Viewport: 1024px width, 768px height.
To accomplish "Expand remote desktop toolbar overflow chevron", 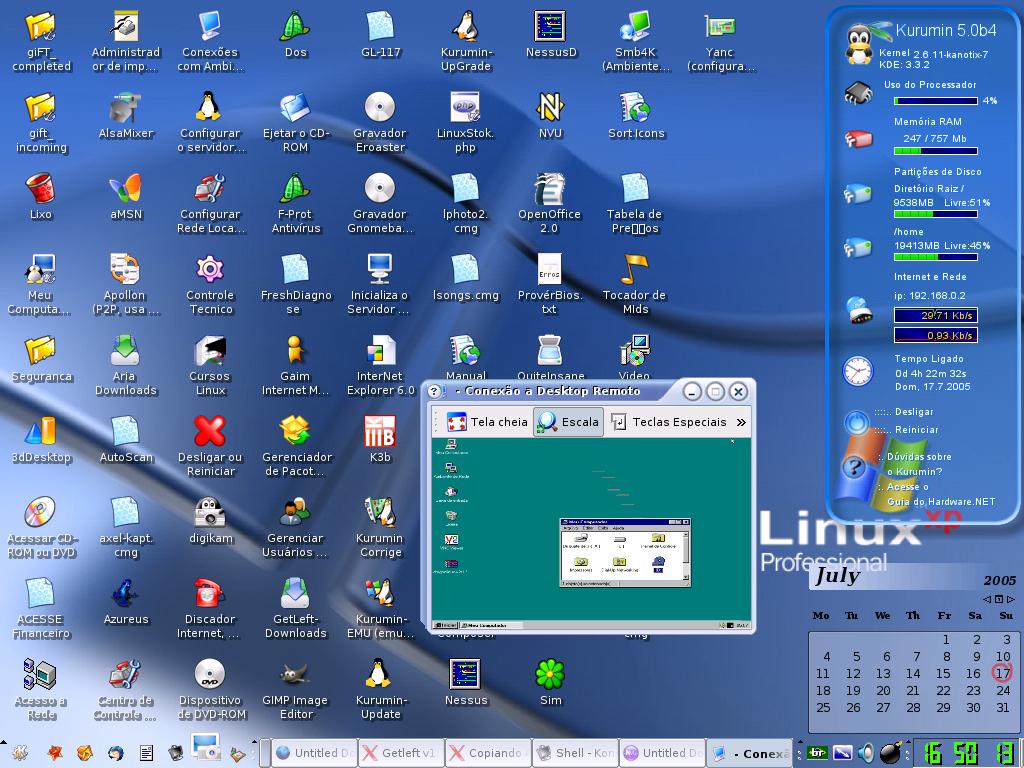I will (741, 423).
